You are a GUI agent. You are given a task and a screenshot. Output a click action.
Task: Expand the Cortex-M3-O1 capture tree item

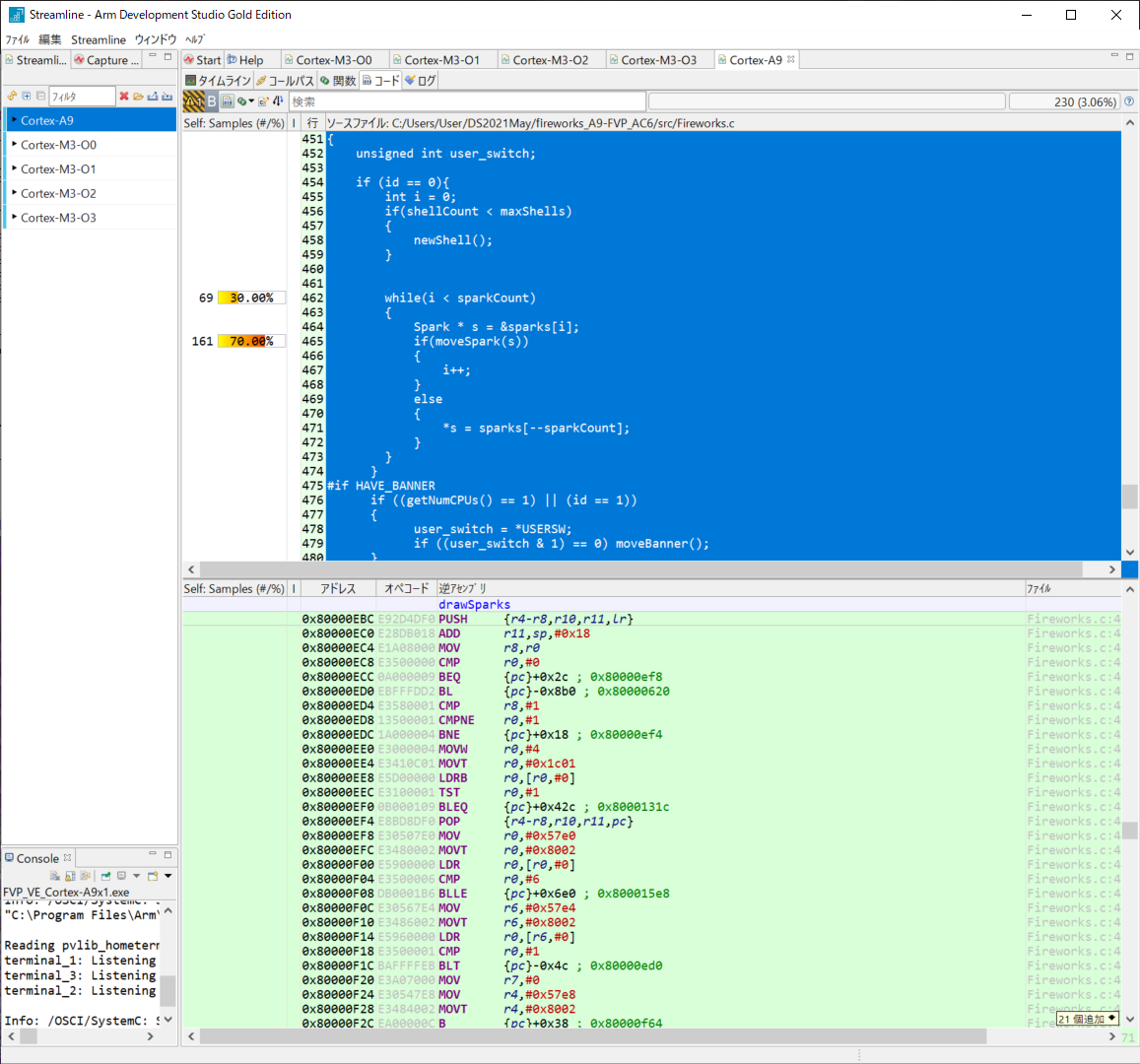click(x=14, y=168)
